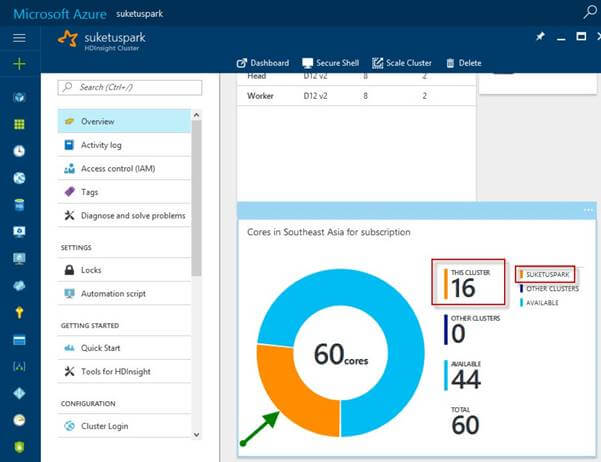601x462 pixels.
Task: Click the menu scroll down arrow
Action: (196, 434)
